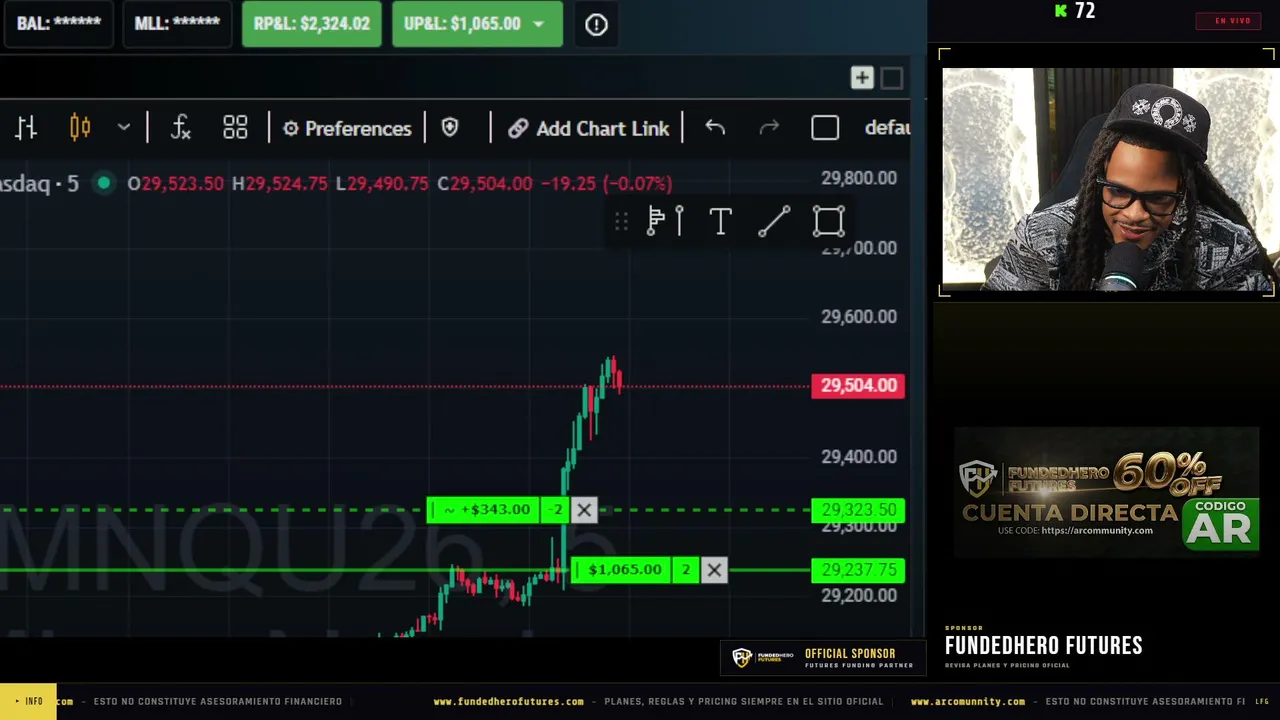Click the position quantity 2 box
Viewport: 1280px width, 720px height.
(686, 570)
